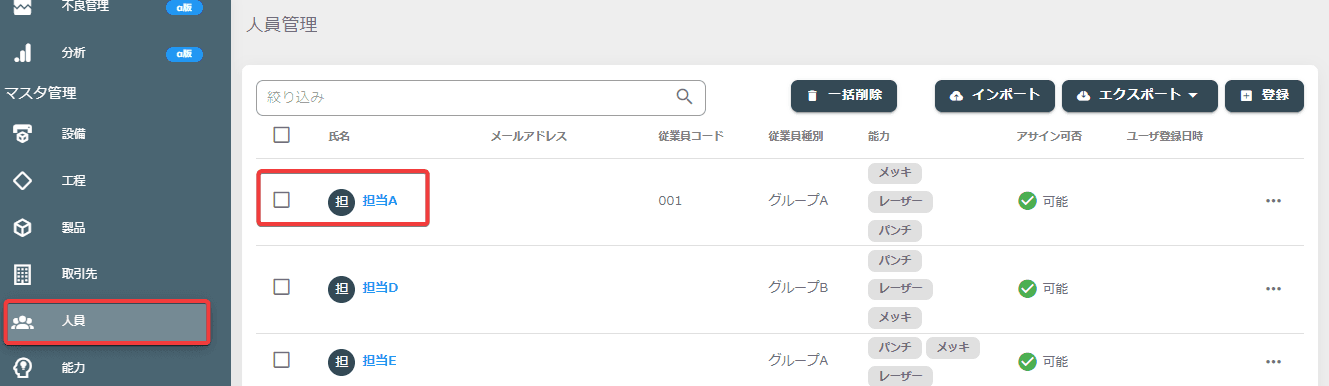
Task: Open the more-options menu for 担当E row
Action: pos(1273,361)
